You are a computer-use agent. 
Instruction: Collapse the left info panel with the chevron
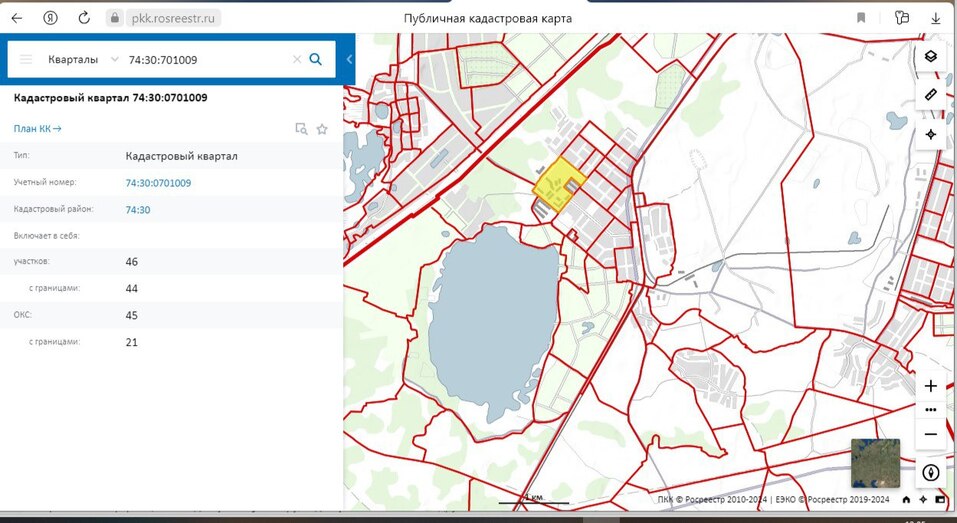[349, 60]
